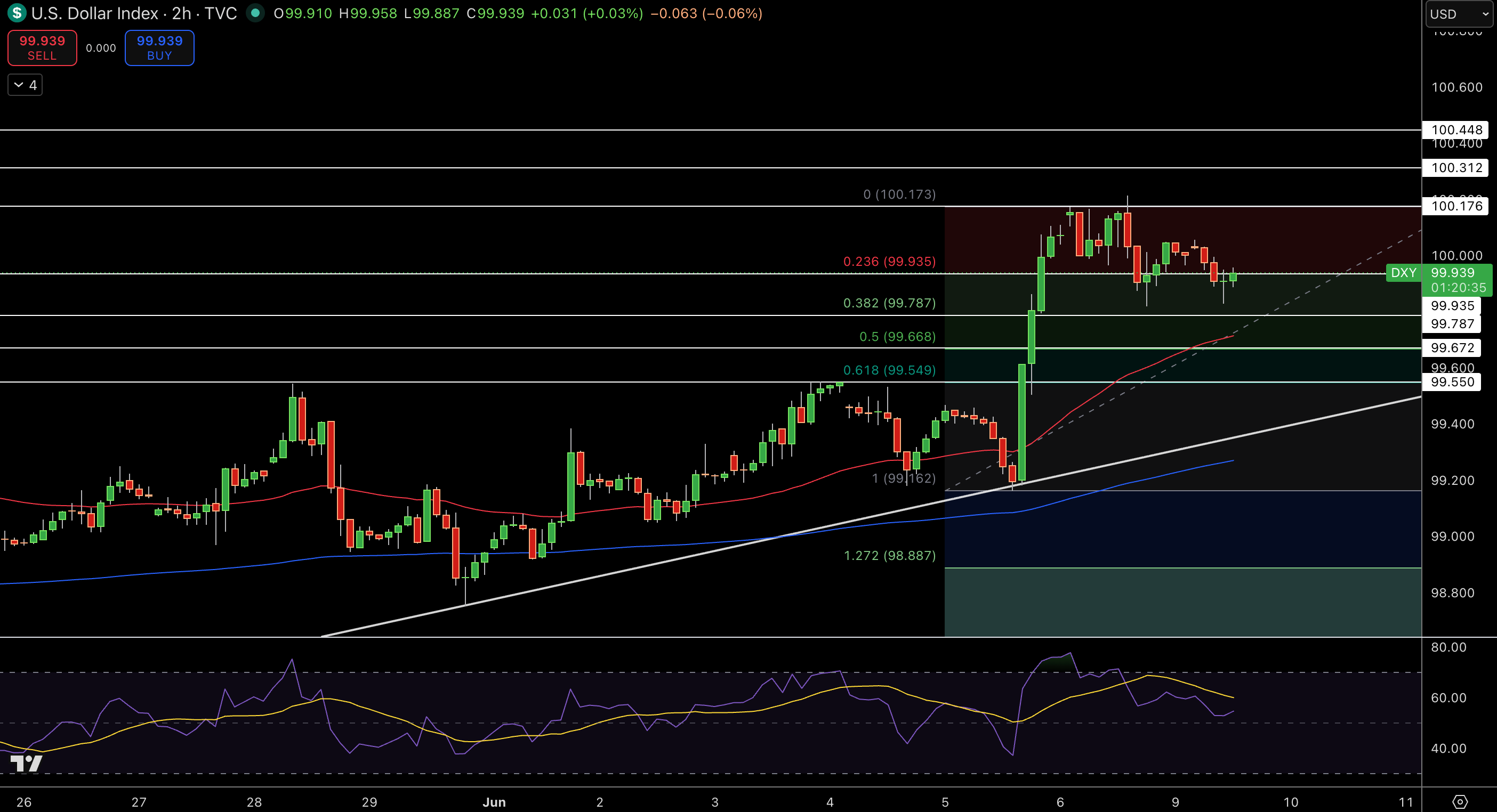The image size is (1497, 812).
Task: Click Fib level 0 (100.173) label
Action: tap(899, 194)
